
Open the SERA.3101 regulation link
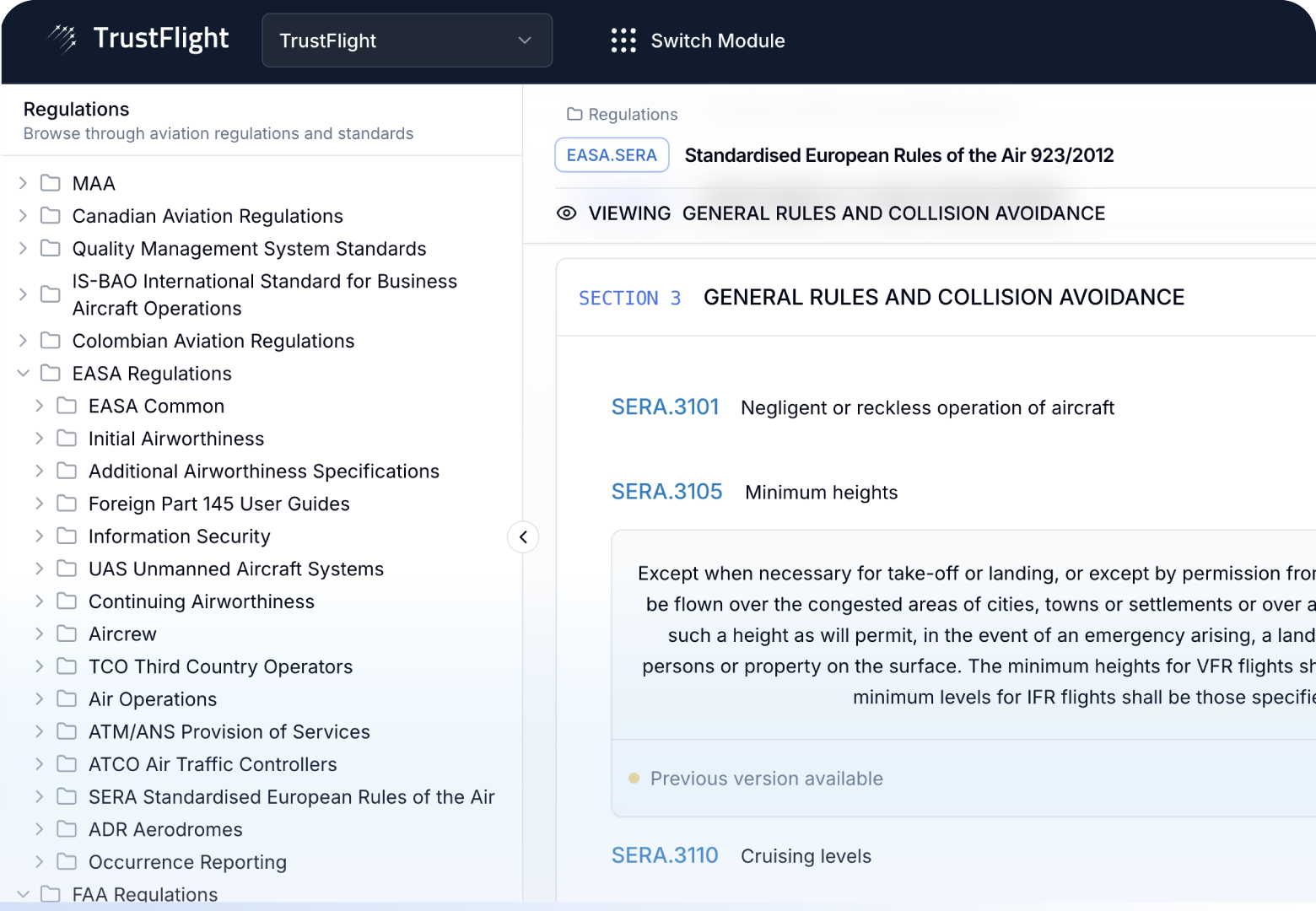pyautogui.click(x=665, y=407)
